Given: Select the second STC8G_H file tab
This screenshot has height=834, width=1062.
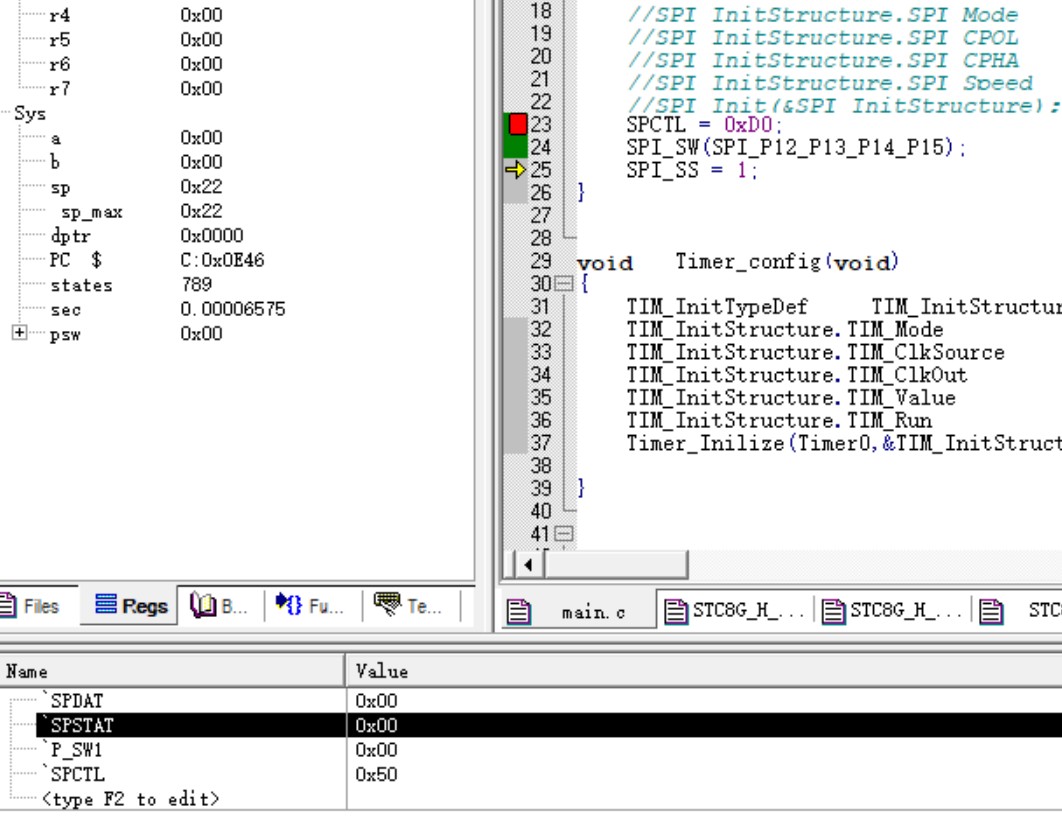Looking at the screenshot, I should pos(894,612).
